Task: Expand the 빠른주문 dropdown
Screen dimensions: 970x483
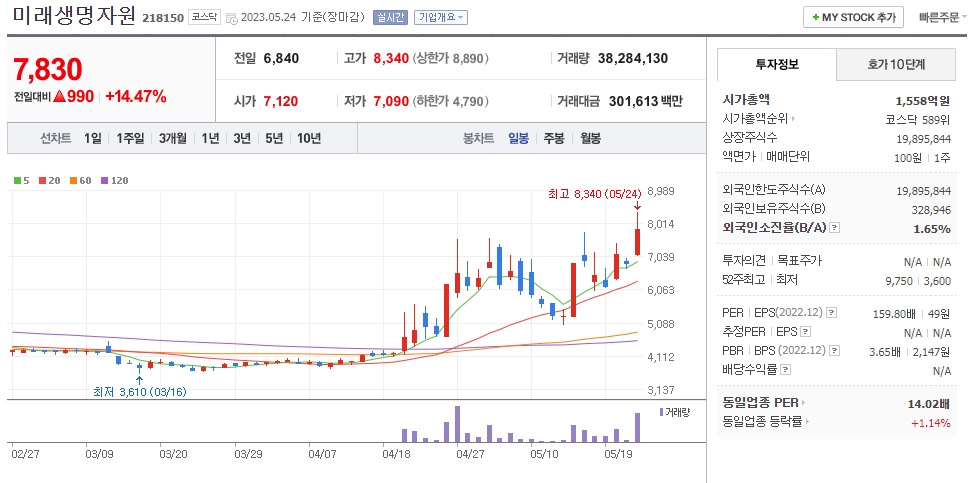Action: pyautogui.click(x=943, y=17)
